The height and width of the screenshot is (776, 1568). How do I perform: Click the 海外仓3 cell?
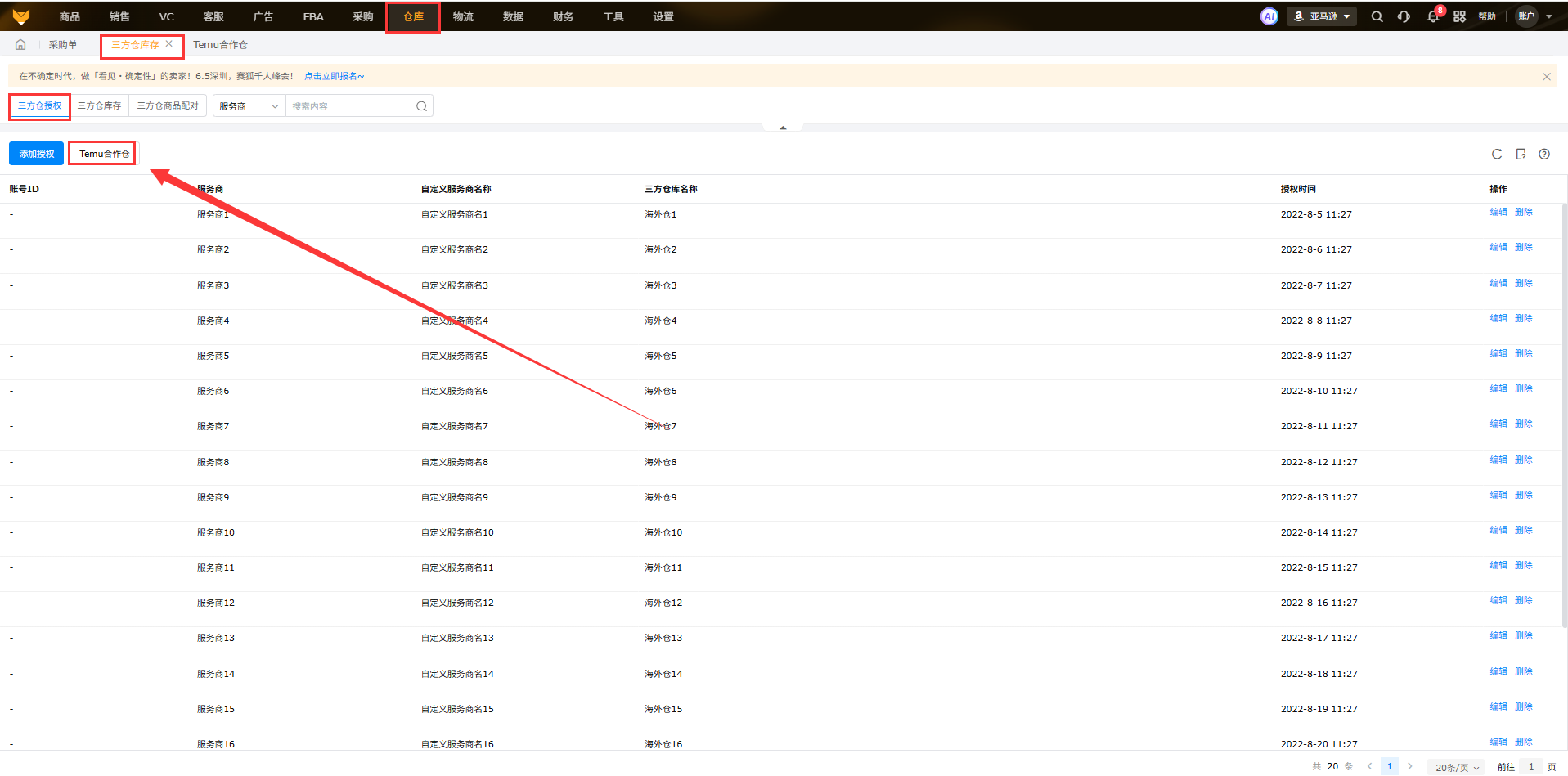(661, 285)
